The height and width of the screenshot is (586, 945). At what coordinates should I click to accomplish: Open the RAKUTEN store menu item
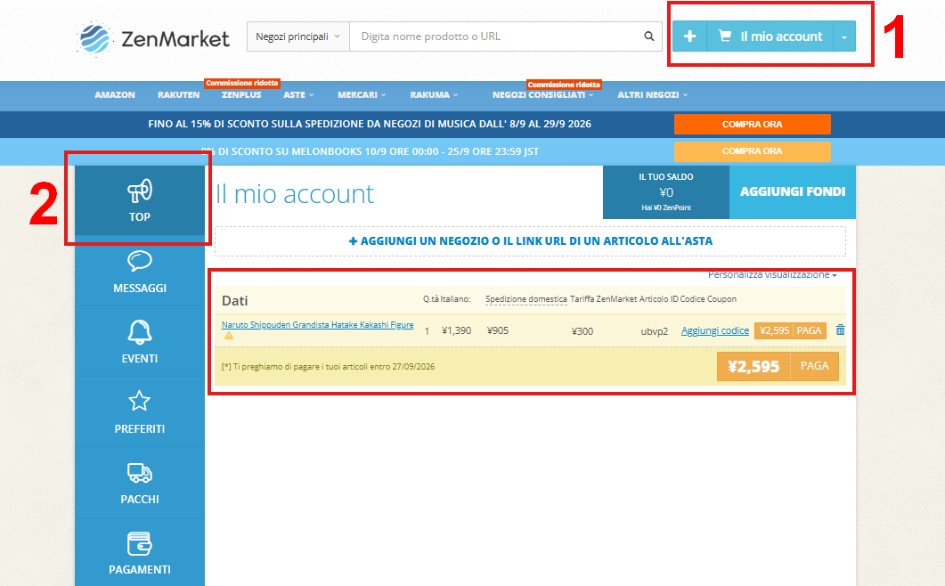tap(178, 95)
